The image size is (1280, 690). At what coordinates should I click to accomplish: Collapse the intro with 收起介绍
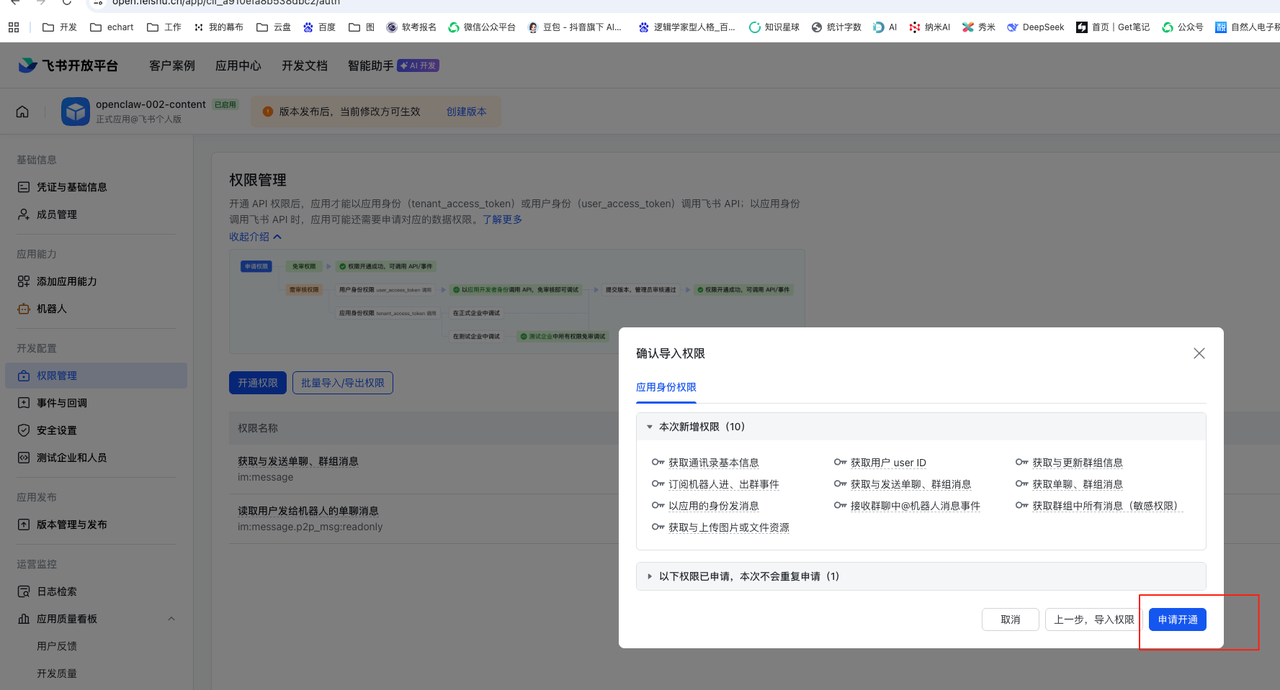click(x=255, y=237)
